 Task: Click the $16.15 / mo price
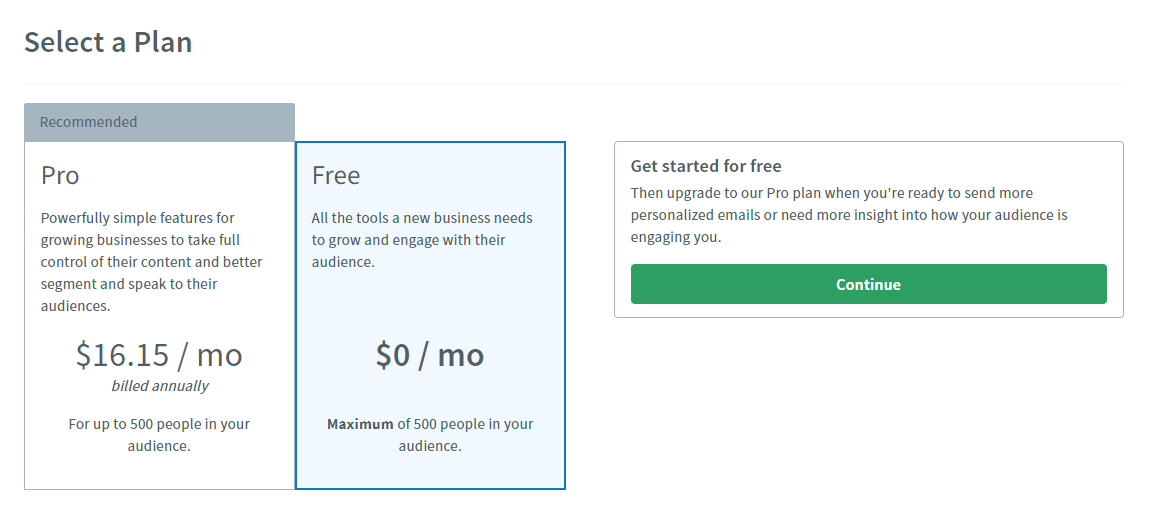(x=159, y=355)
